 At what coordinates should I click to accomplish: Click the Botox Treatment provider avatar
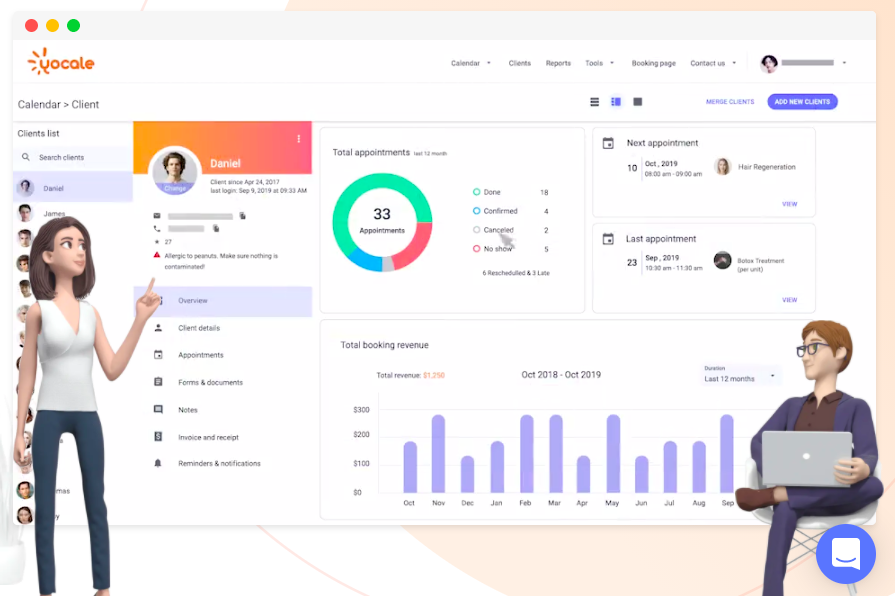tap(723, 260)
